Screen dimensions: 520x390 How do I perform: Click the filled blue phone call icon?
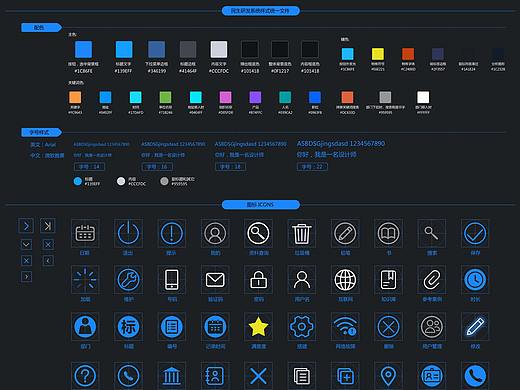click(x=475, y=376)
